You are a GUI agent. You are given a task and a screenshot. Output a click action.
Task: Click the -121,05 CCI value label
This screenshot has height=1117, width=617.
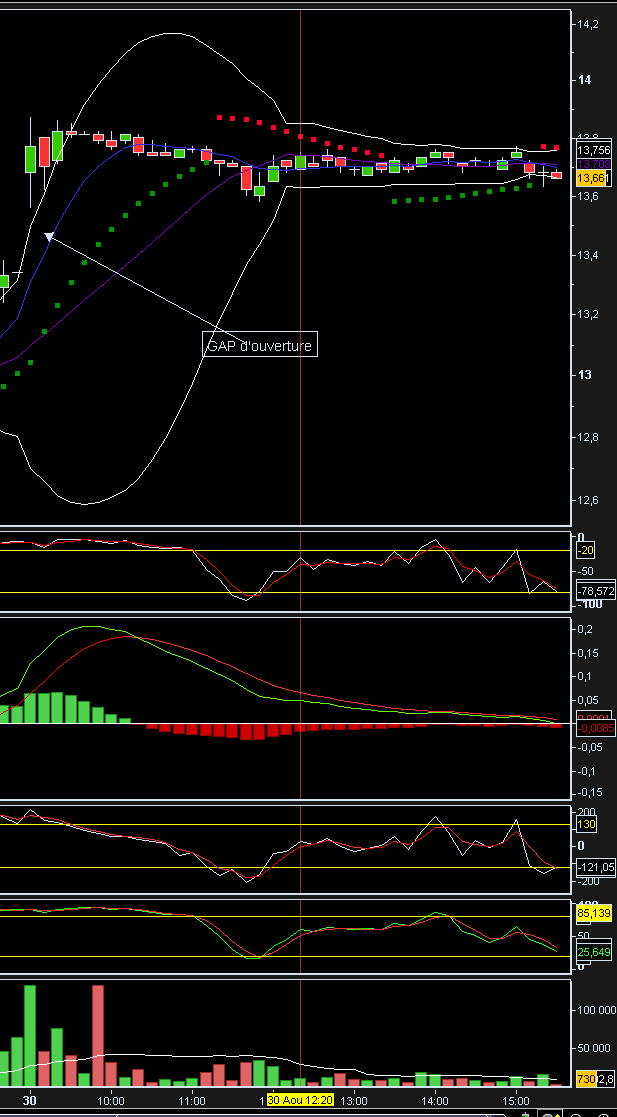[x=595, y=867]
